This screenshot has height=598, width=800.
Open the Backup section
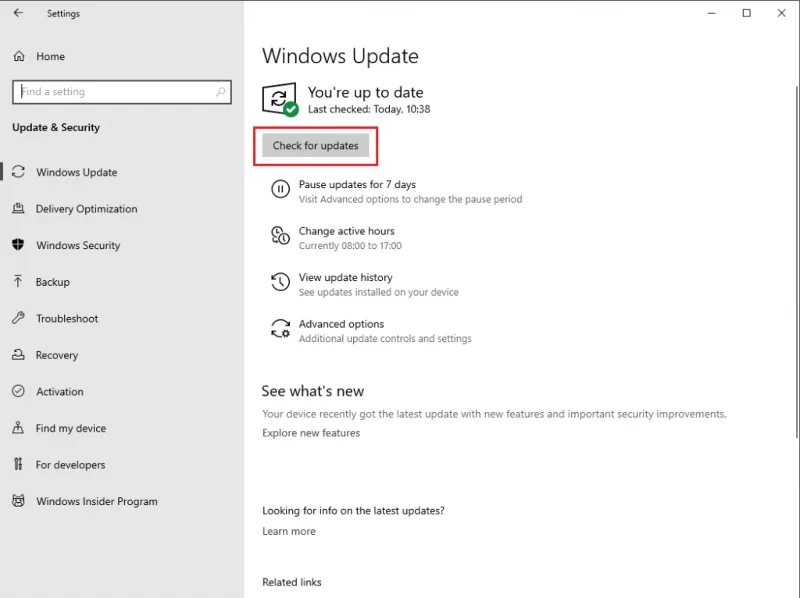(53, 282)
